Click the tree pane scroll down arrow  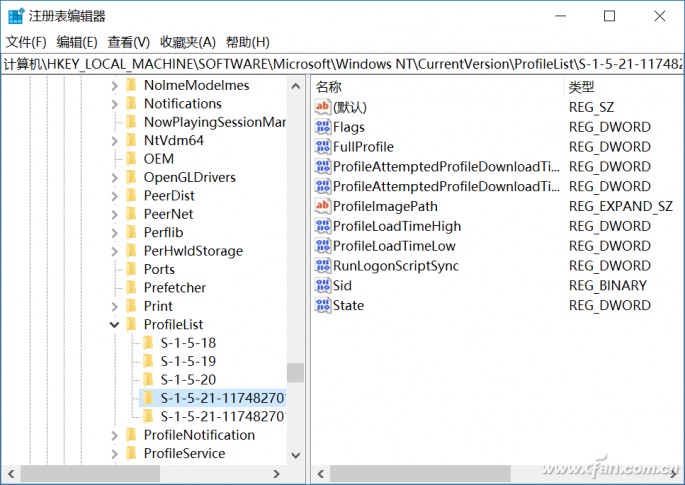pos(296,456)
